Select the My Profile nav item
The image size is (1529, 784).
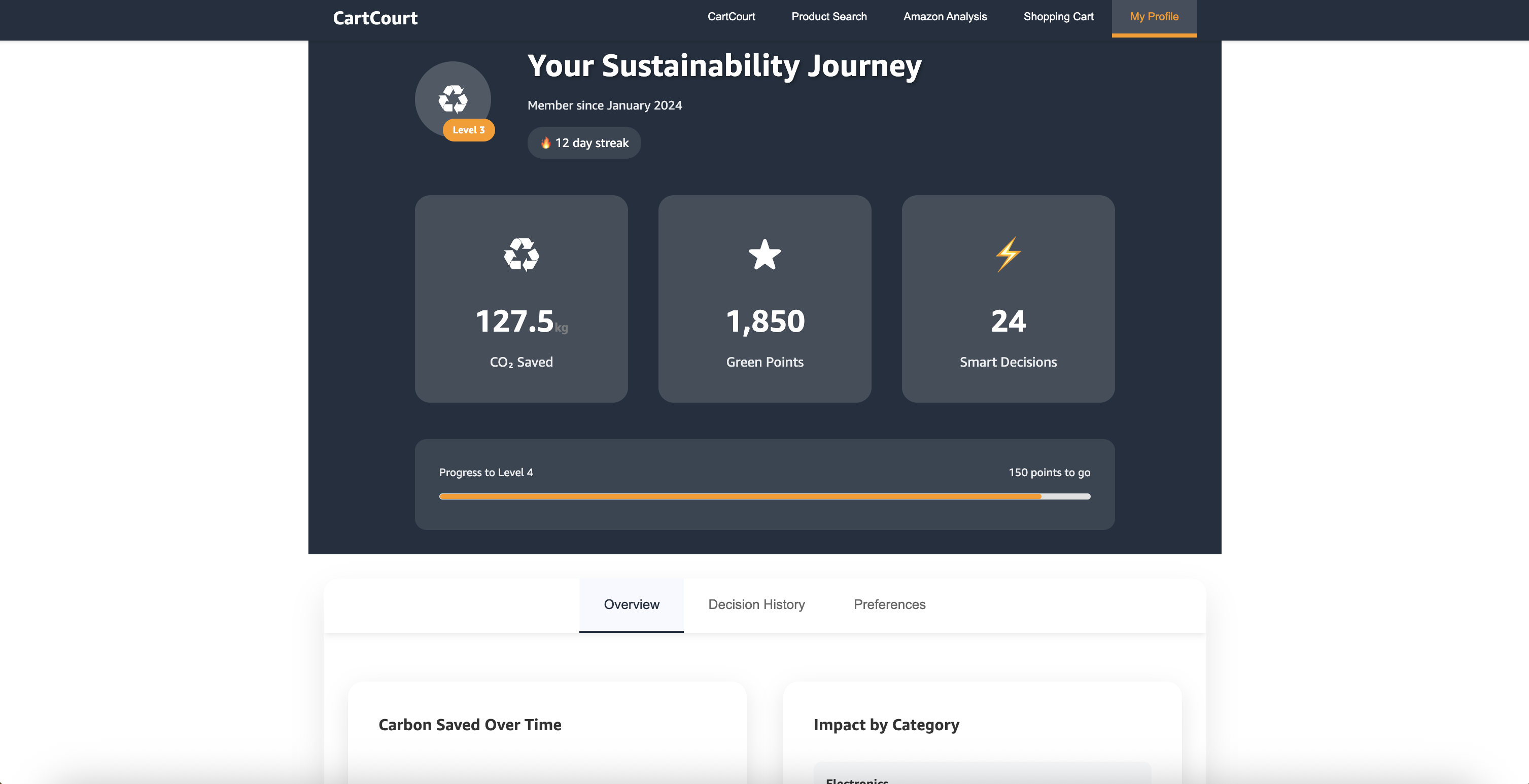point(1153,17)
